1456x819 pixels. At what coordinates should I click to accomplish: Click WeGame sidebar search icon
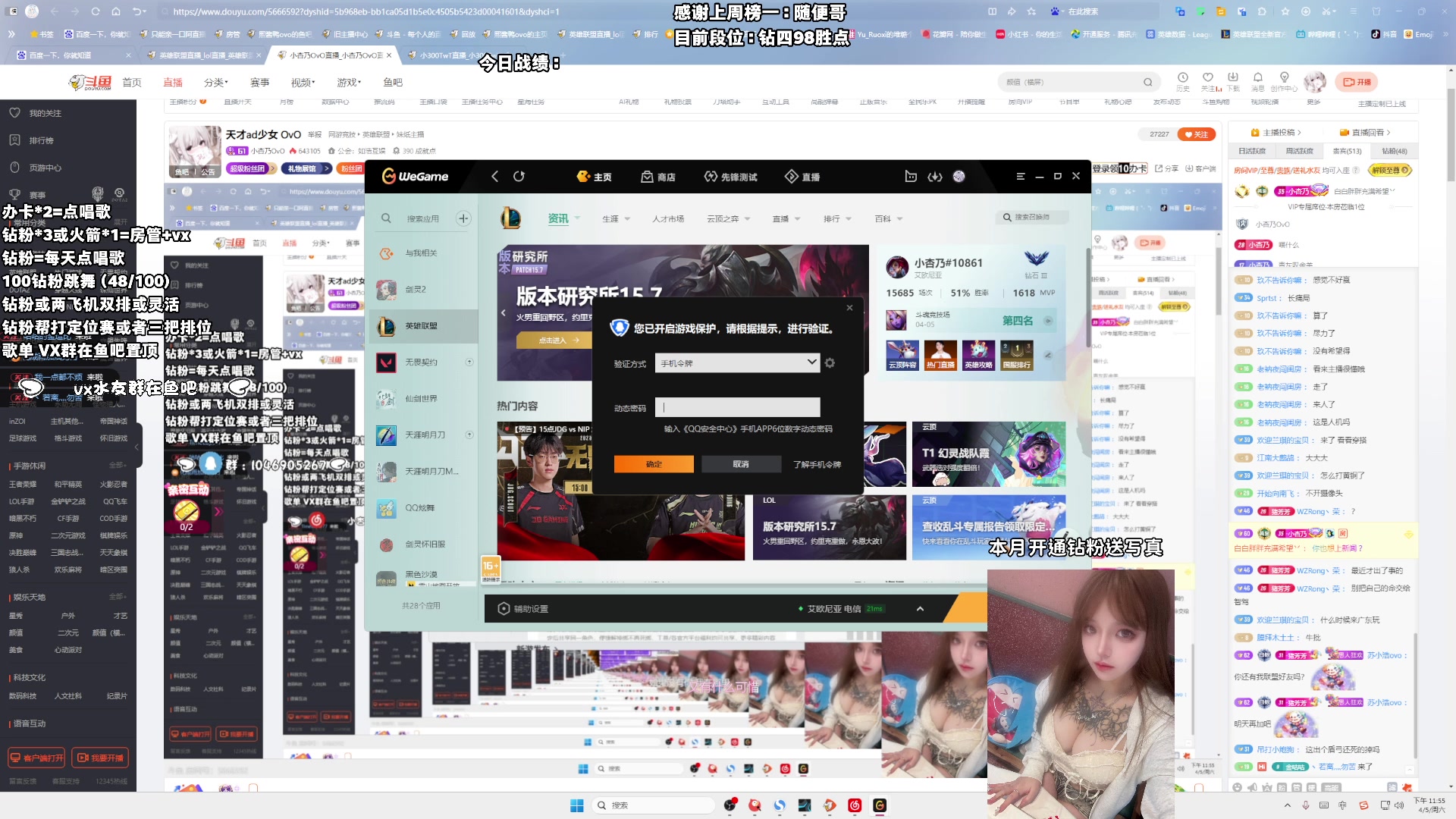click(386, 218)
